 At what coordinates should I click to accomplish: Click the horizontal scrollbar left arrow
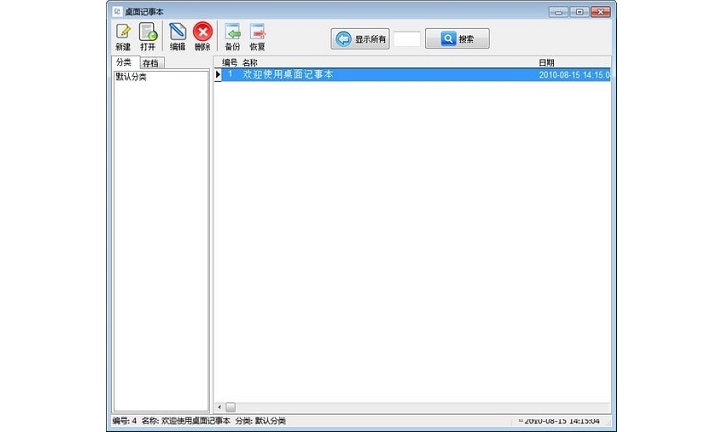point(219,406)
